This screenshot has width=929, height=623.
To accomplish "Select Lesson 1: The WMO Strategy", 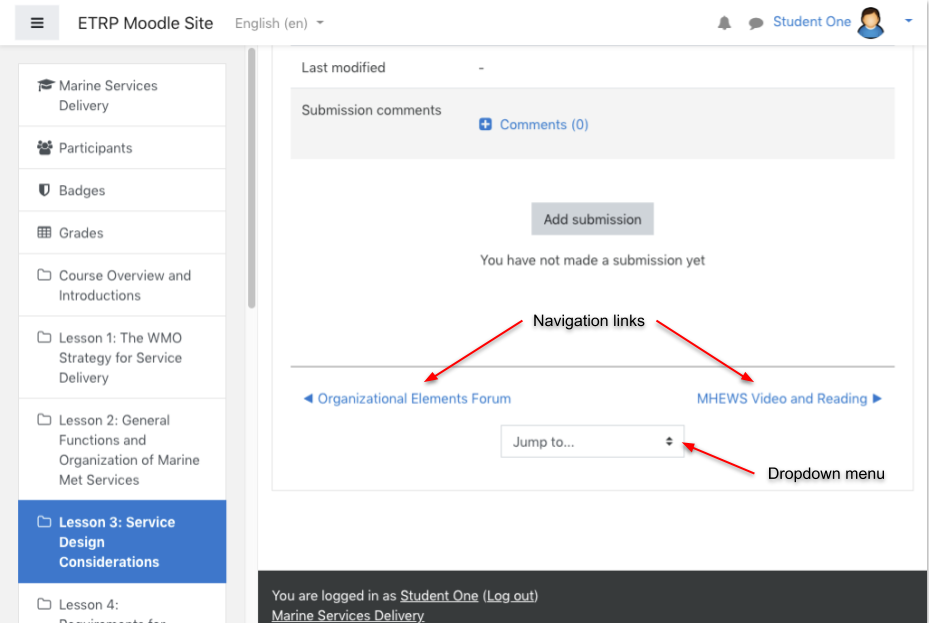I will tap(122, 358).
